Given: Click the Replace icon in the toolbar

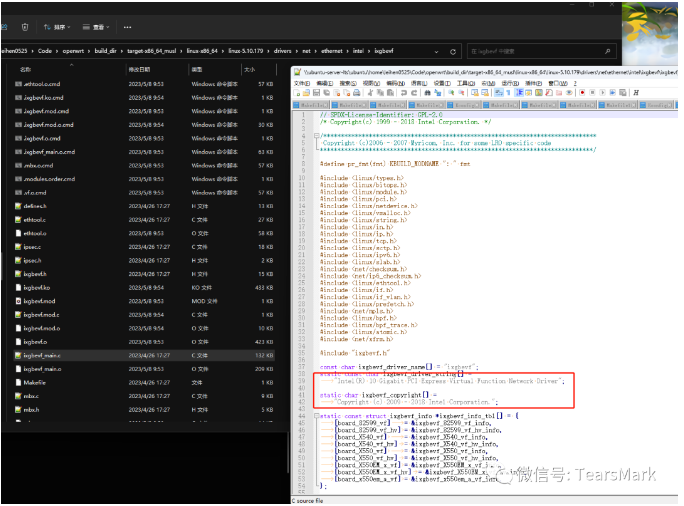Looking at the screenshot, I should (x=438, y=92).
